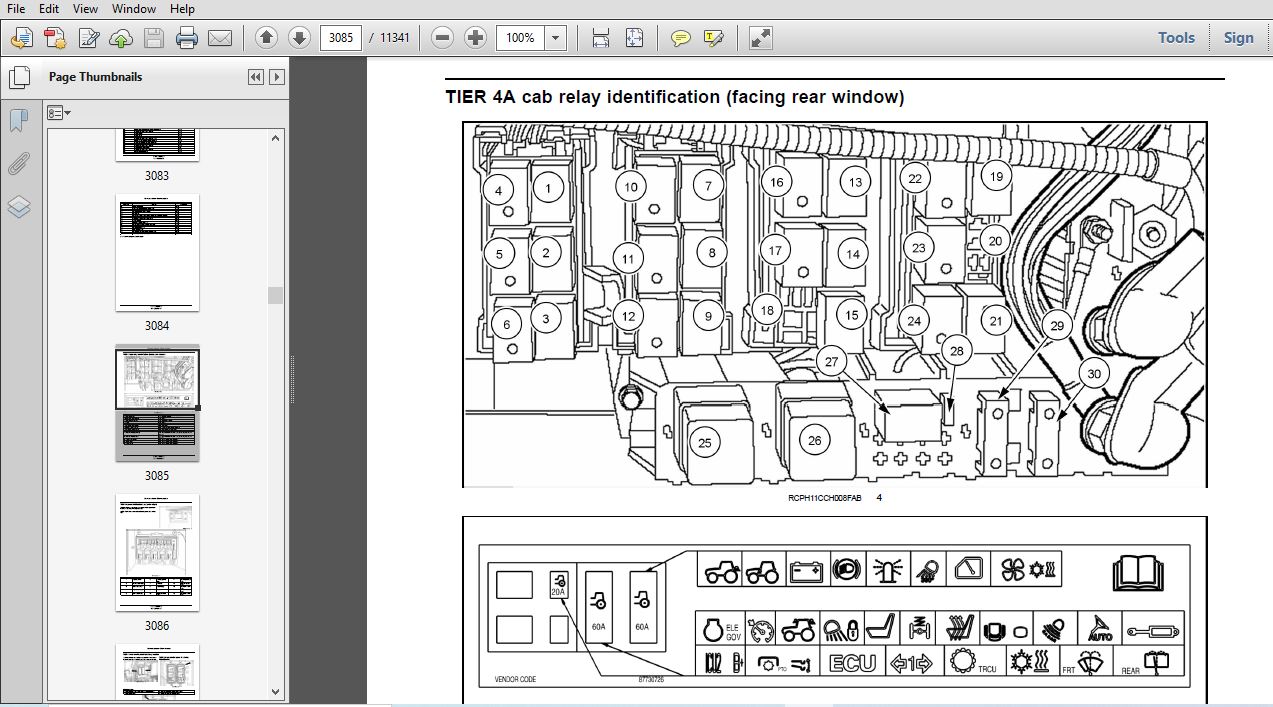Open the 100% zoom level dropdown
Screen dimensions: 1273x707
tap(557, 38)
